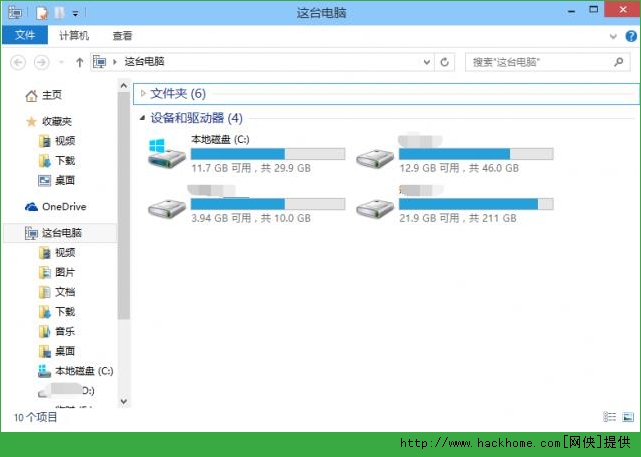
Task: Click 这台电脑 breadcrumb in address bar
Action: (144, 62)
